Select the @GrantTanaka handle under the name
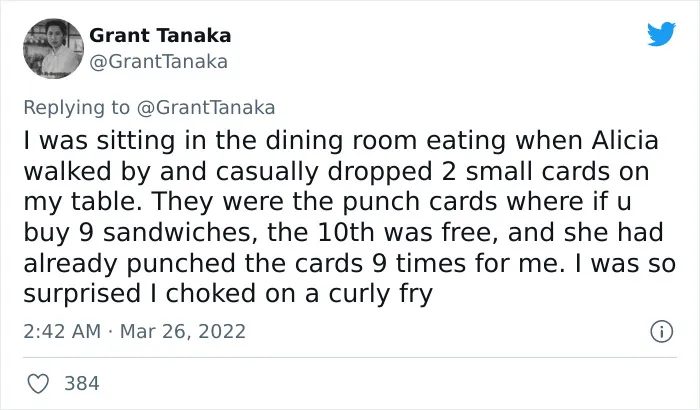 [x=158, y=62]
